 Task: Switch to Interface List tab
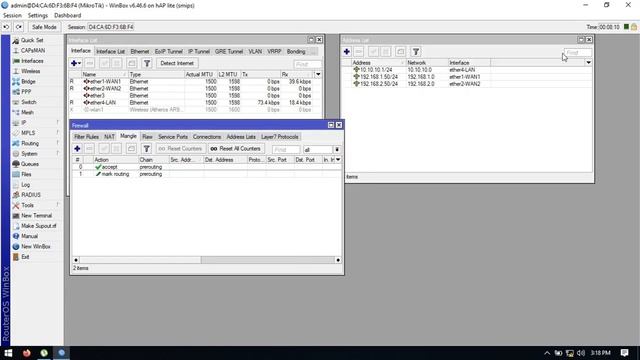[110, 51]
